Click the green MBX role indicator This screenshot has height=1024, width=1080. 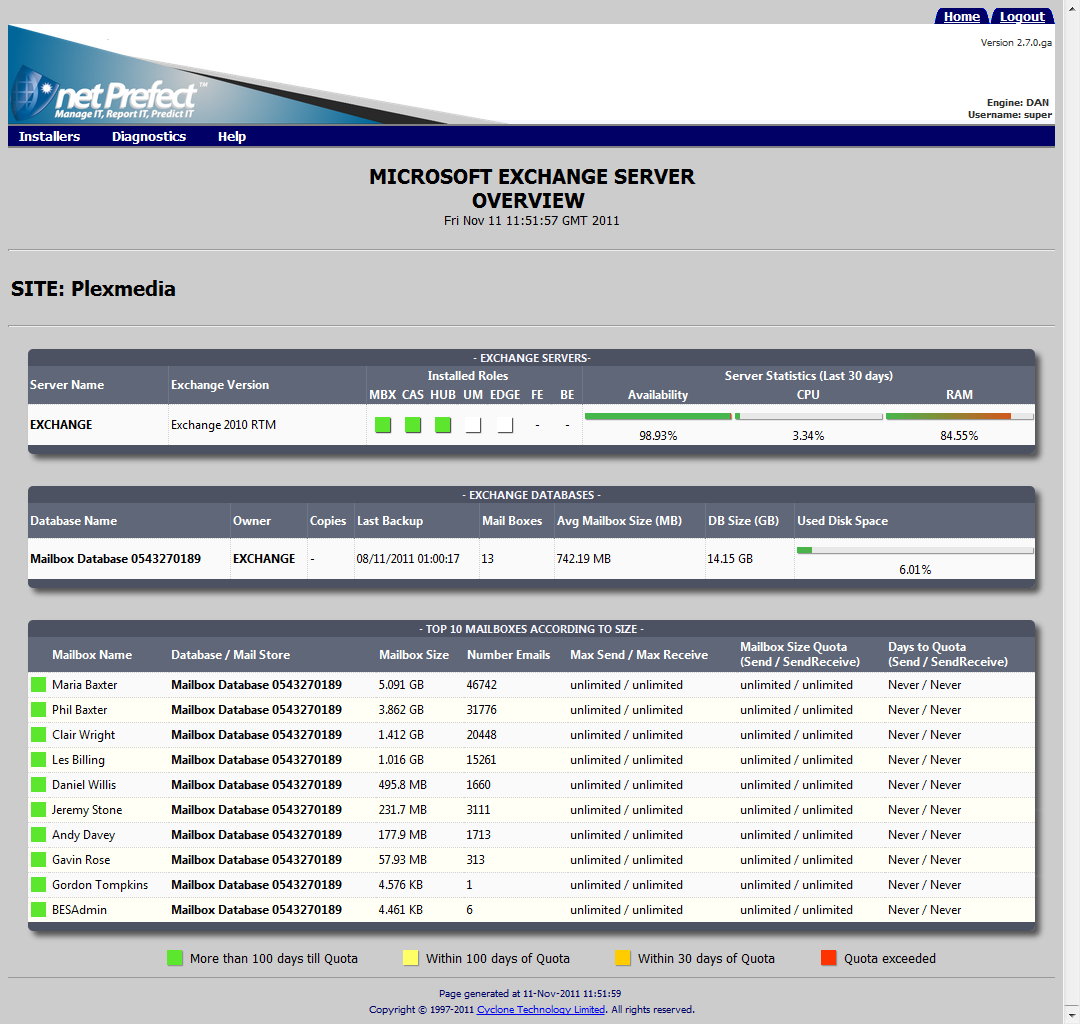[383, 425]
